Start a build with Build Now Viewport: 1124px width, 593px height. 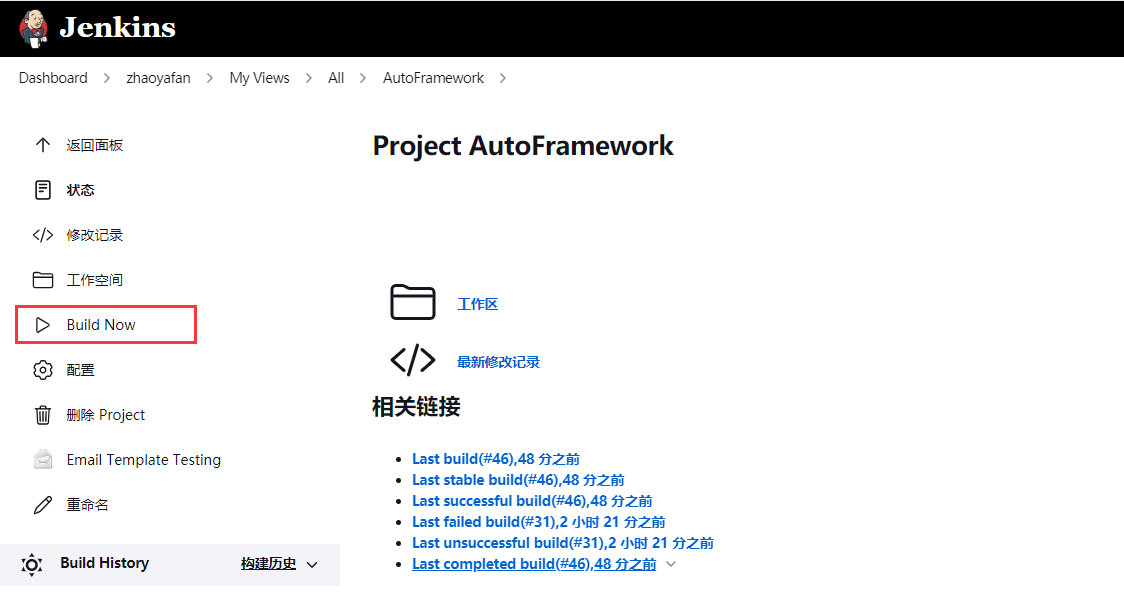tap(101, 325)
